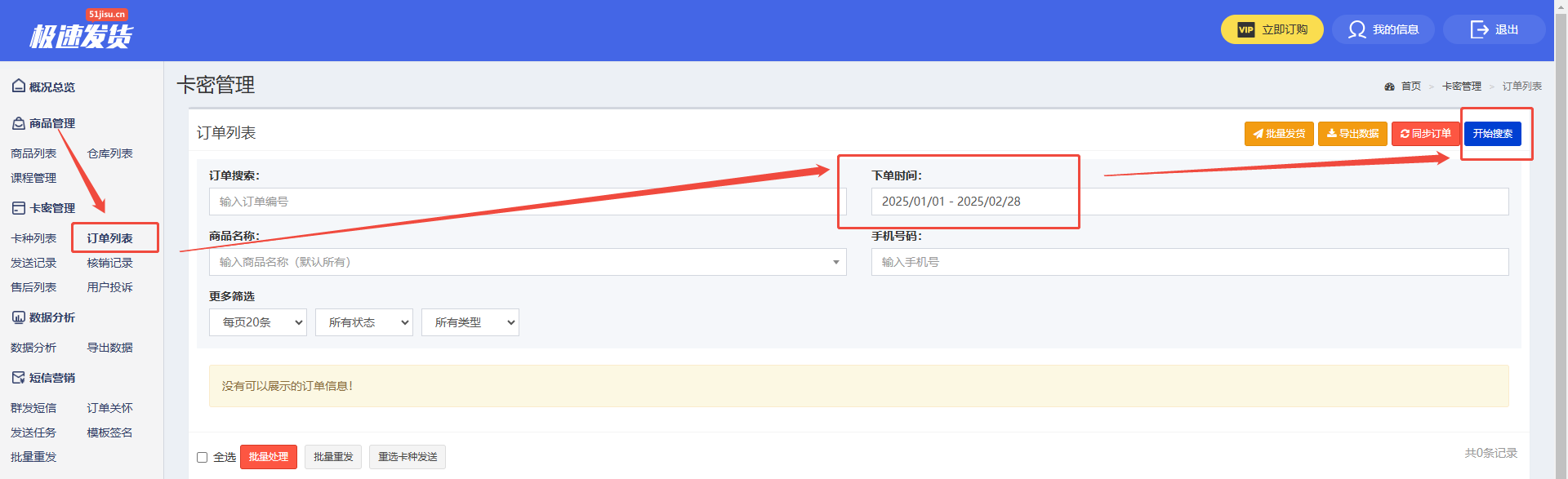This screenshot has height=479, width=1568.
Task: Click the 商品管理 bag icon
Action: coord(18,123)
